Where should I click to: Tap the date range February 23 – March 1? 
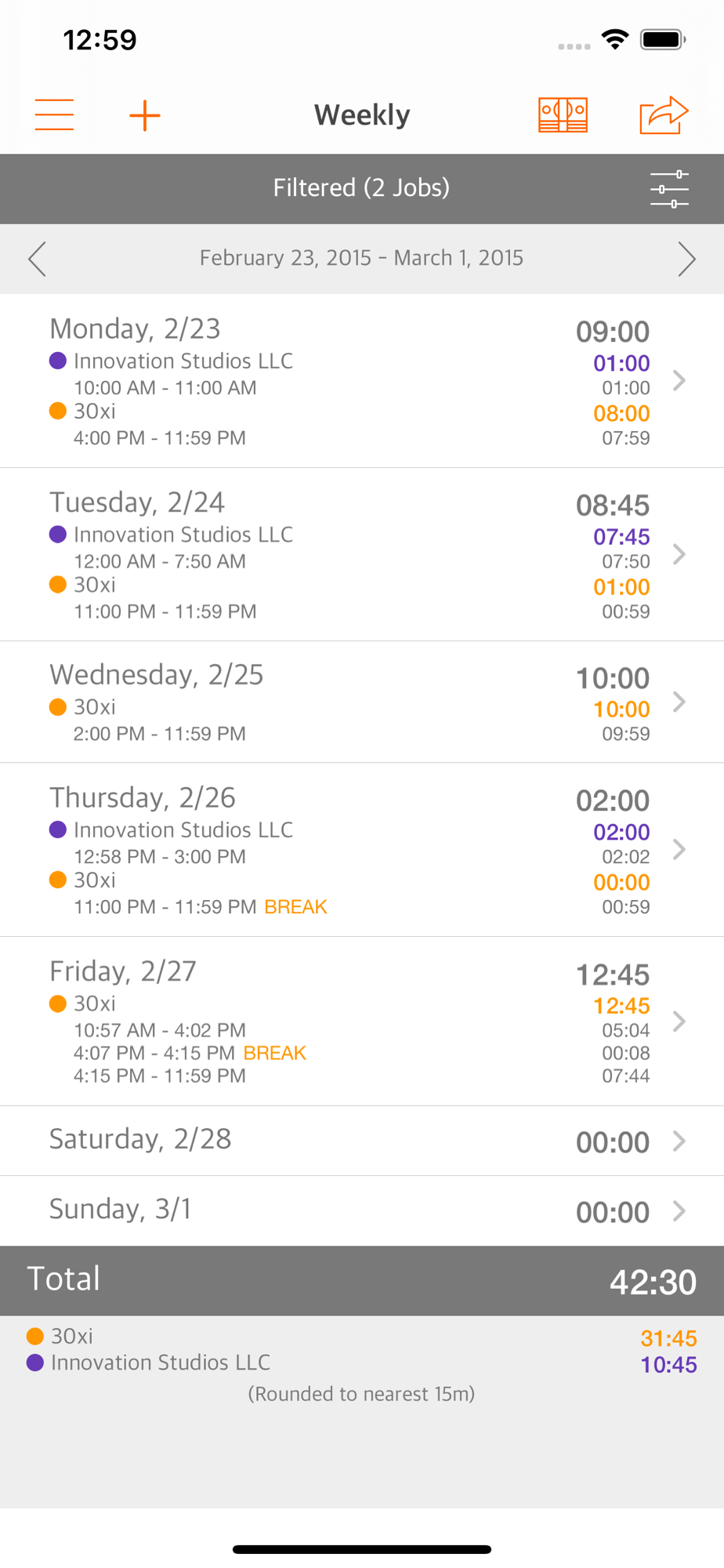pyautogui.click(x=361, y=258)
